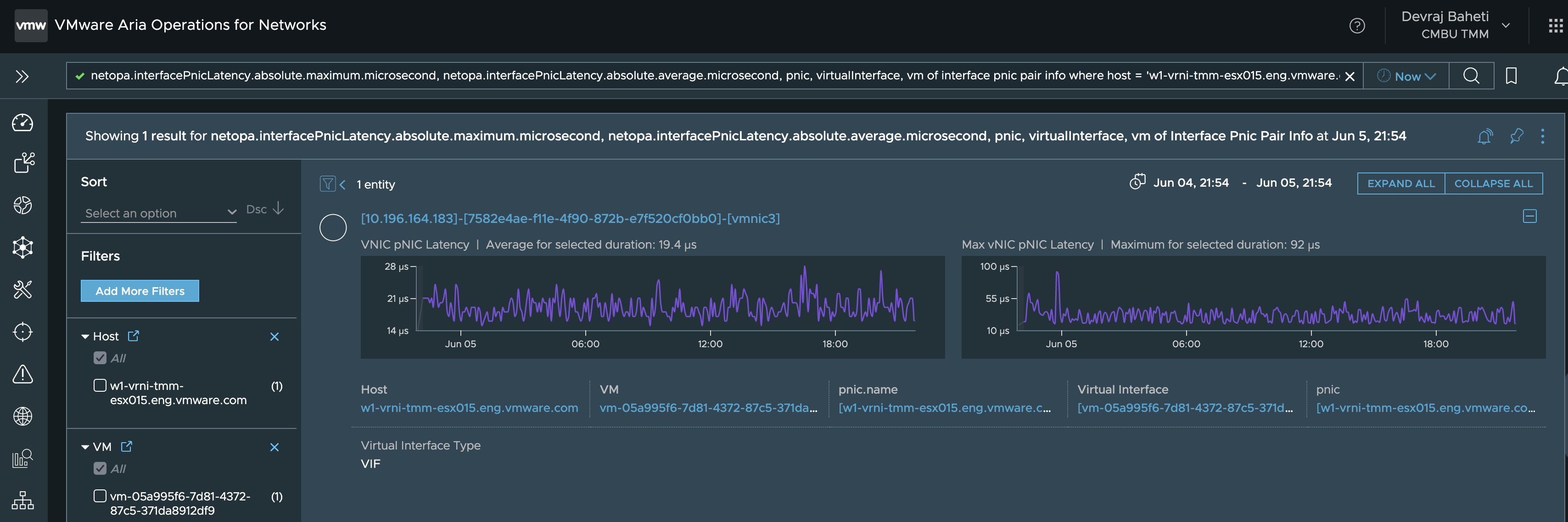The image size is (1568, 522).
Task: Open the three-dot more options menu
Action: coord(1542,136)
